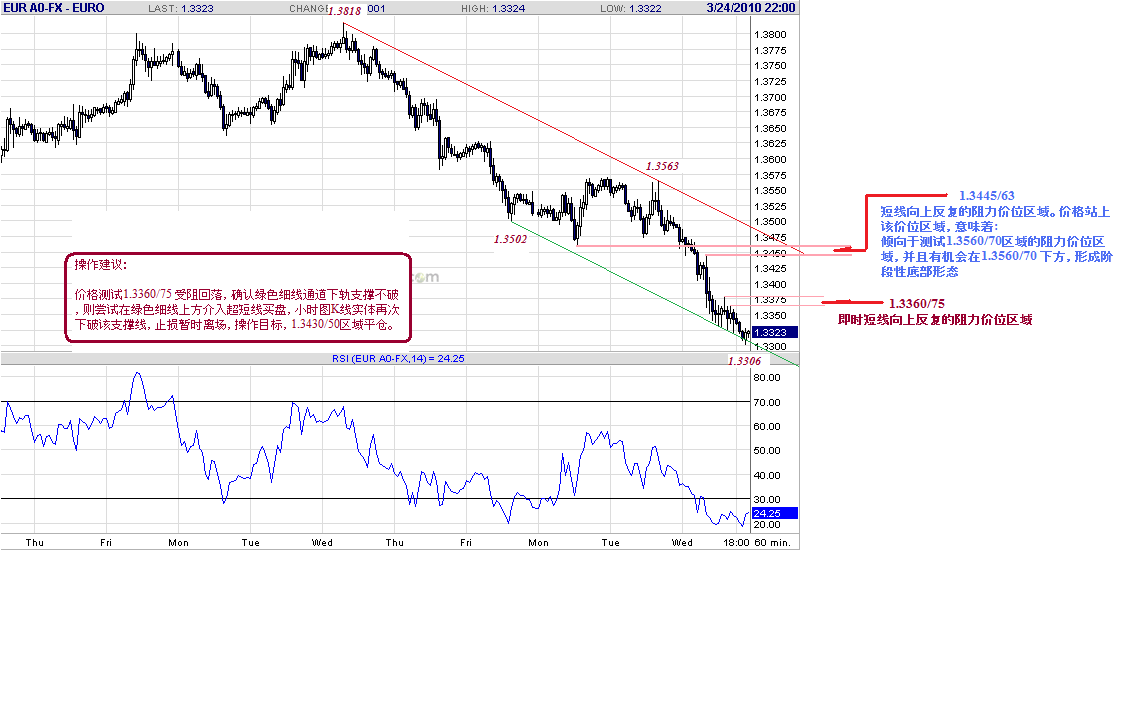This screenshot has height=728, width=1124.
Task: Click the 1.3425 price axis label
Action: point(770,269)
